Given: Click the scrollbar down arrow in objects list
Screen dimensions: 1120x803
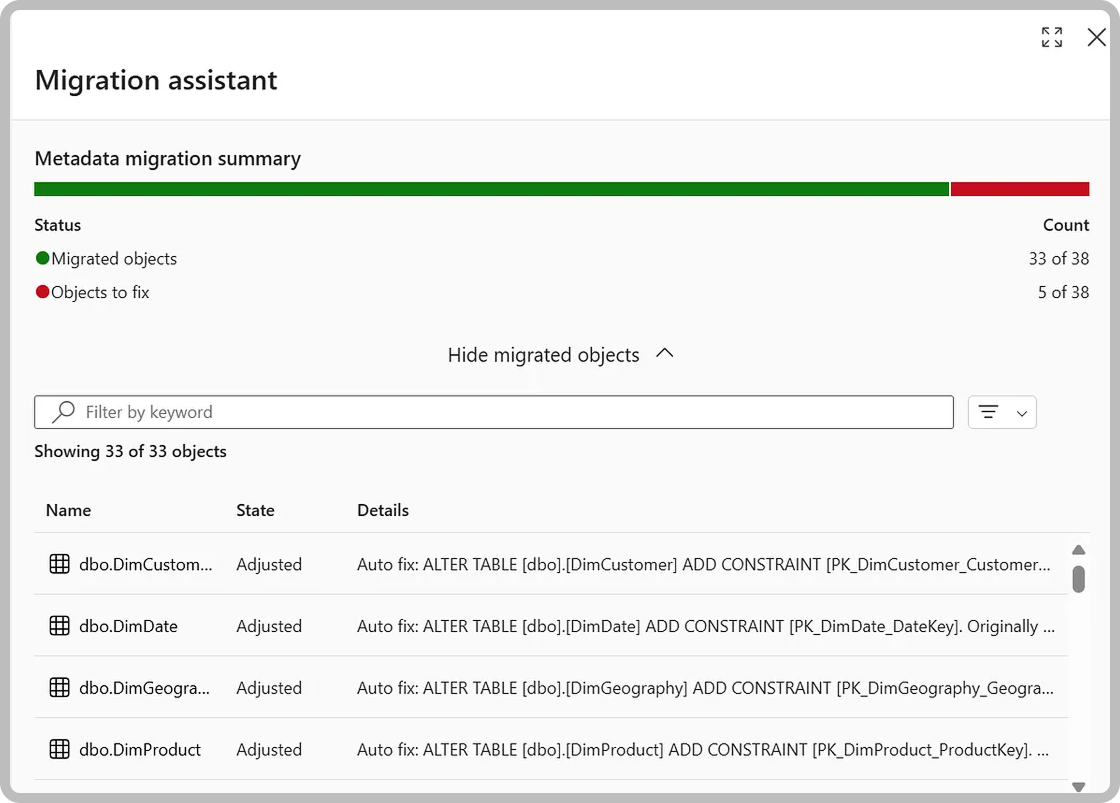Looking at the screenshot, I should pos(1079,787).
